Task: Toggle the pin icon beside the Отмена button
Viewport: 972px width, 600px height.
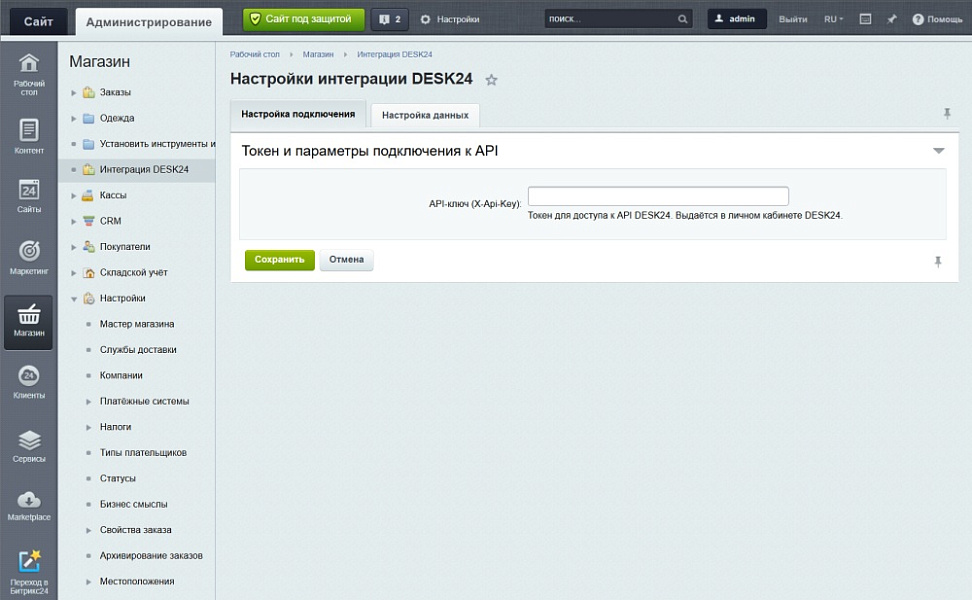Action: pyautogui.click(x=938, y=261)
